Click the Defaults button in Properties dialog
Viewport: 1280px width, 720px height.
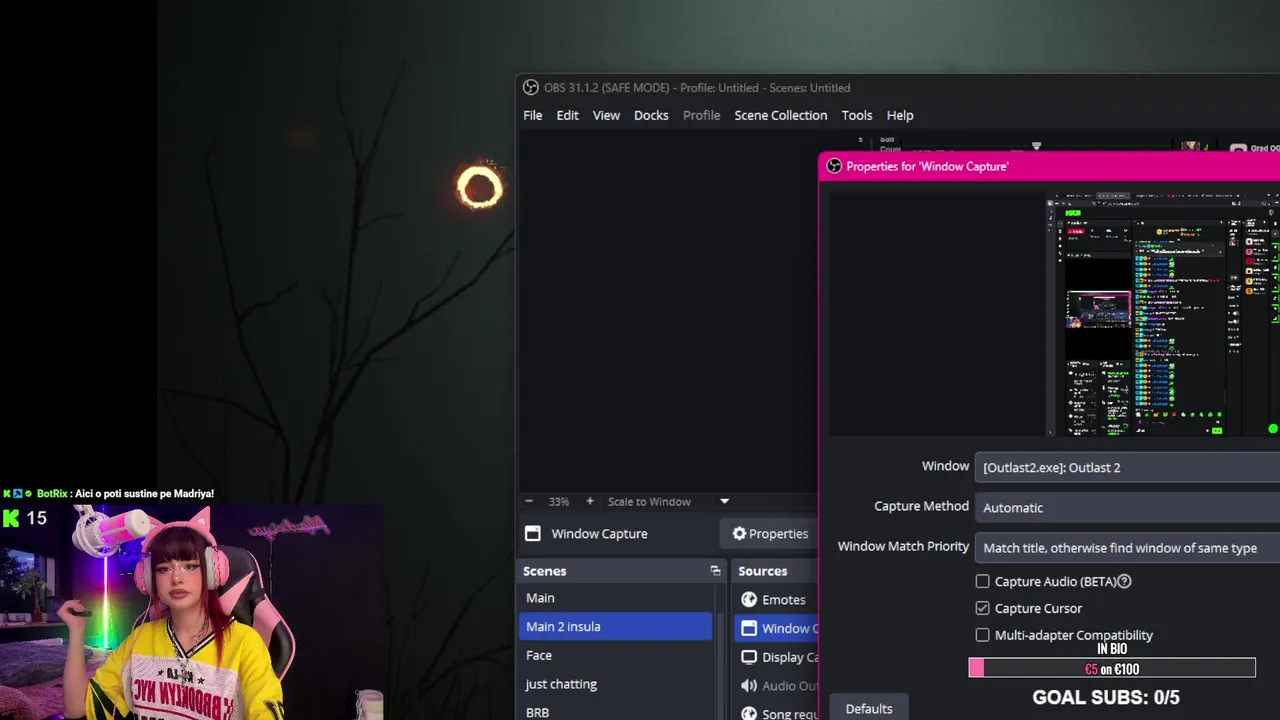point(869,708)
